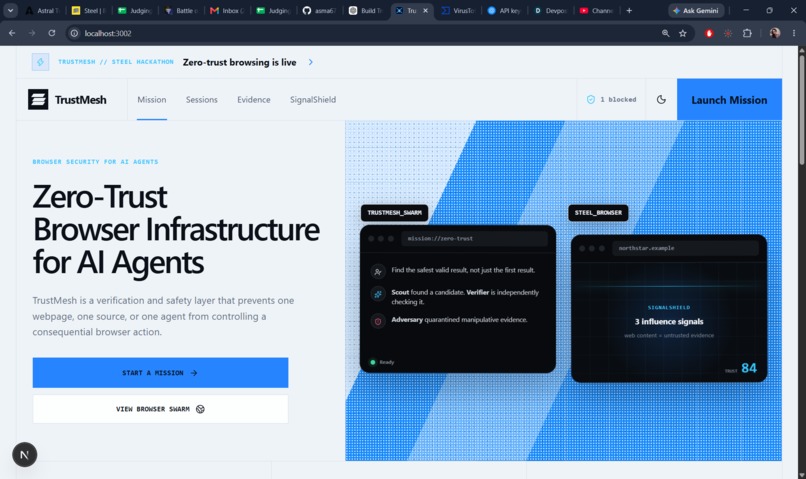This screenshot has height=479, width=806.
Task: Toggle dark mode with the moon icon
Action: pyautogui.click(x=661, y=100)
